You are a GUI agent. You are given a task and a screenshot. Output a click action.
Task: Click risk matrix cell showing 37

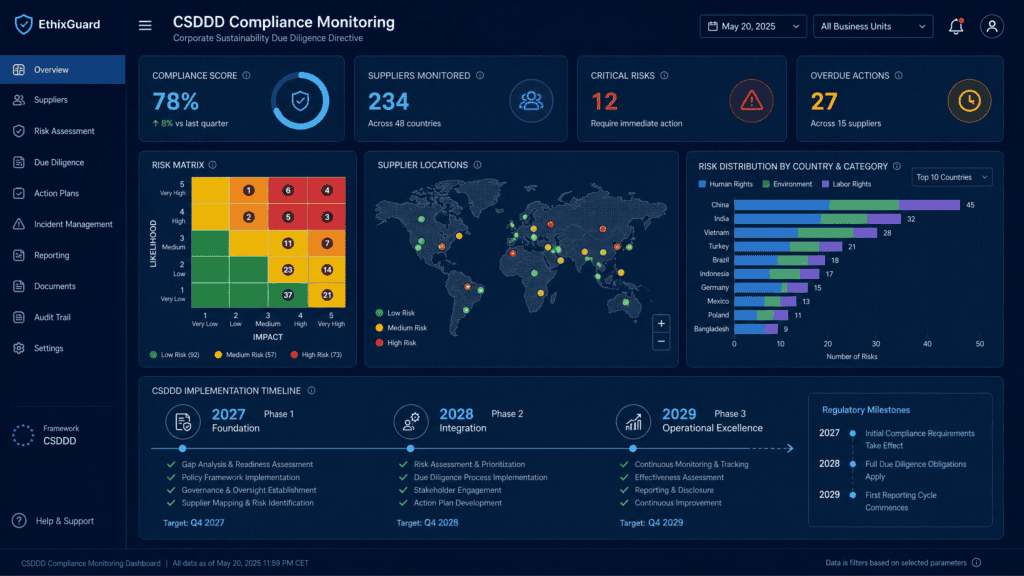pyautogui.click(x=287, y=295)
